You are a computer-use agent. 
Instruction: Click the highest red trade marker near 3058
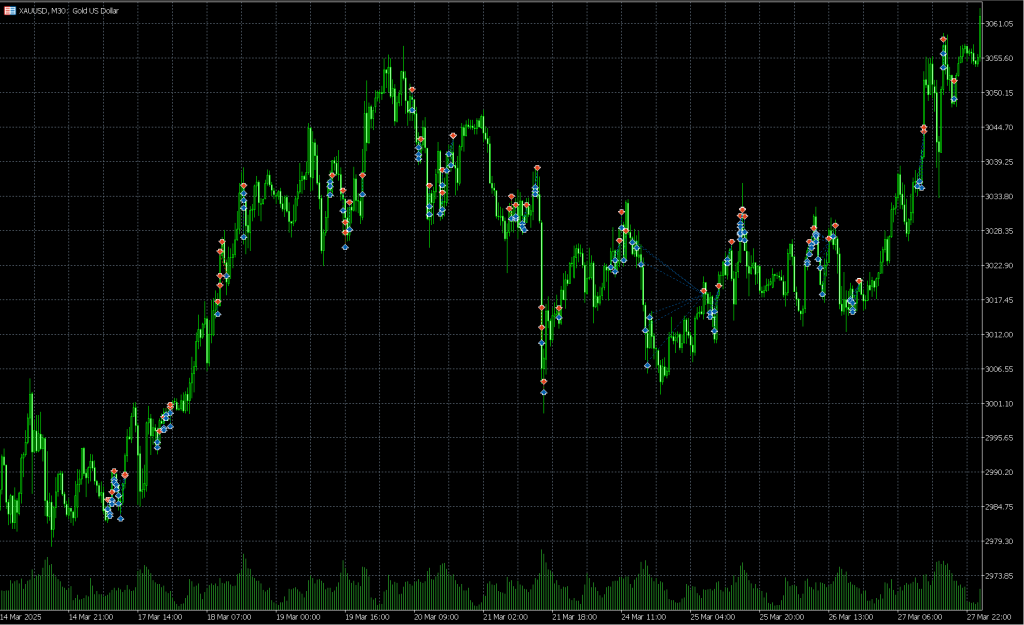(x=943, y=39)
